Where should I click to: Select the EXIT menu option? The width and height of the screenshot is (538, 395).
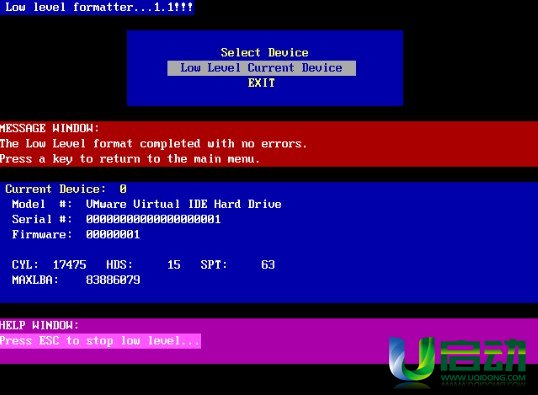(x=261, y=83)
